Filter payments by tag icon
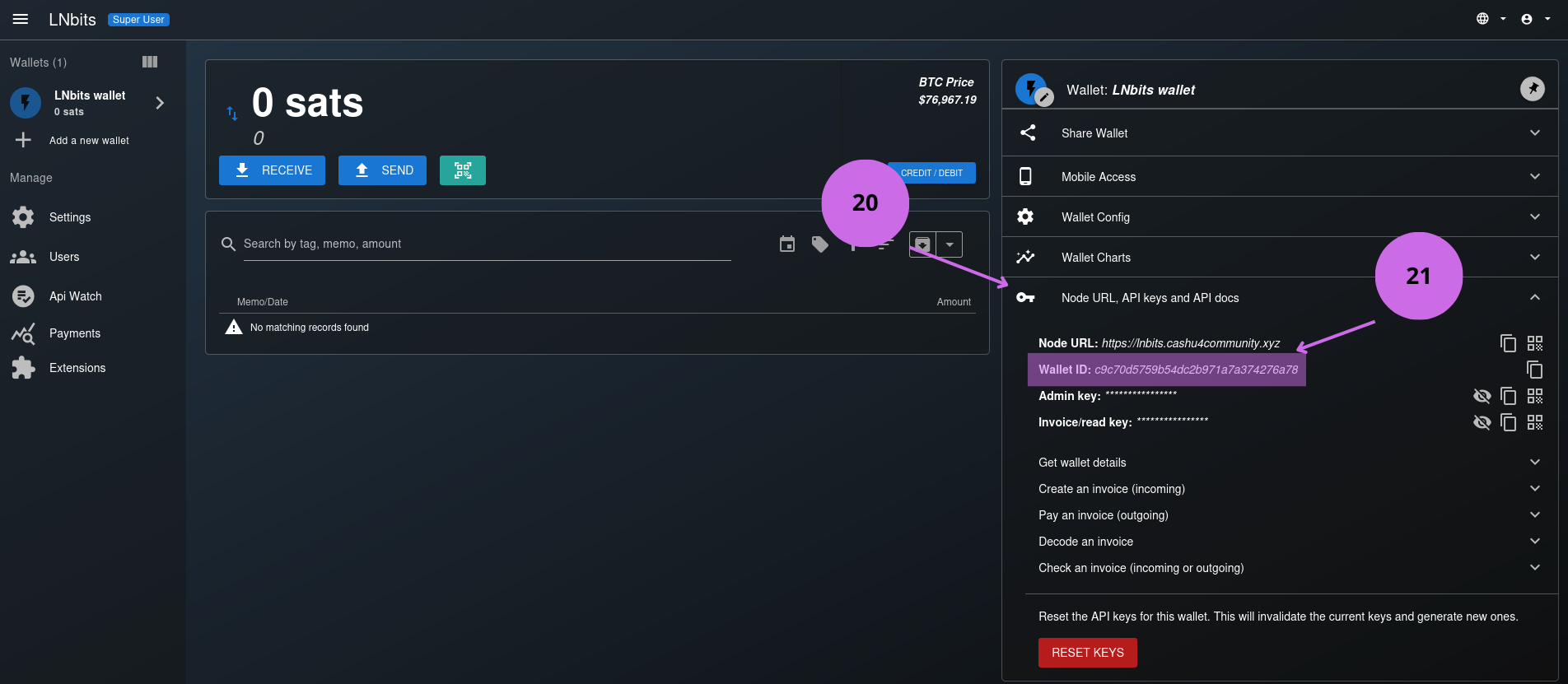Viewport: 1568px width, 684px height. pyautogui.click(x=820, y=244)
